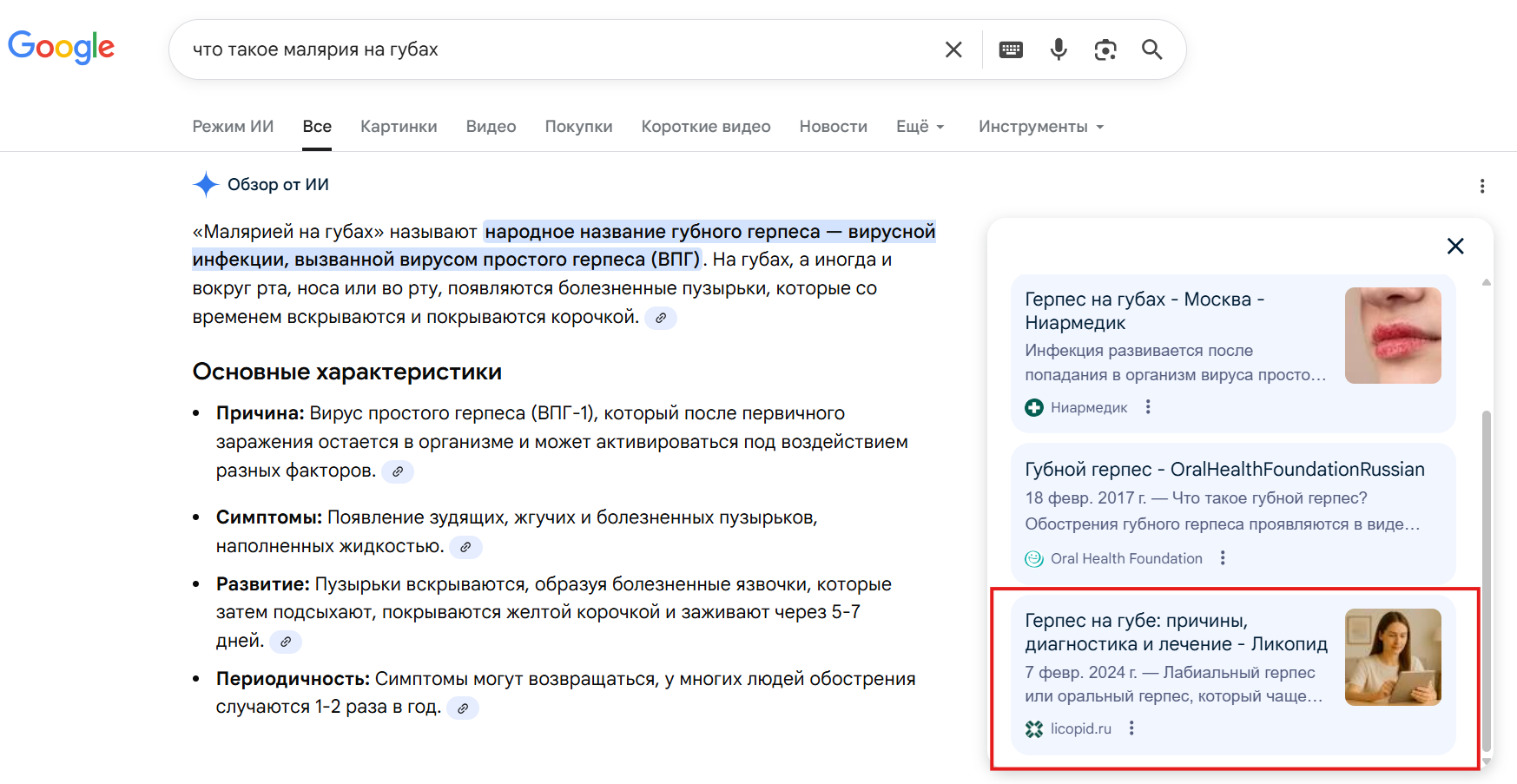Click source link icon after Причина bullet
The image size is (1517, 784).
click(398, 471)
